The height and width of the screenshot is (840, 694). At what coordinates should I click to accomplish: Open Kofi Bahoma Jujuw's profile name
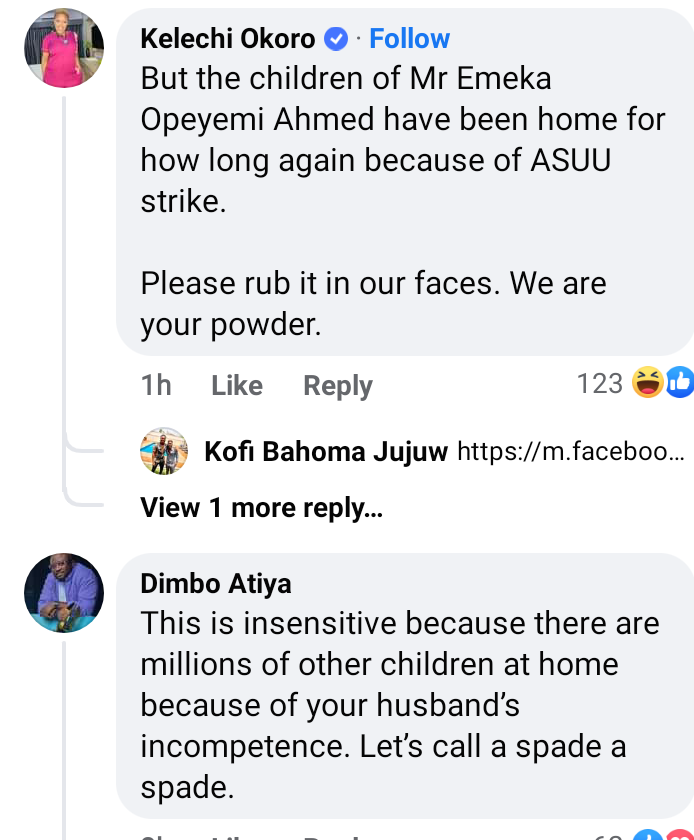[326, 452]
